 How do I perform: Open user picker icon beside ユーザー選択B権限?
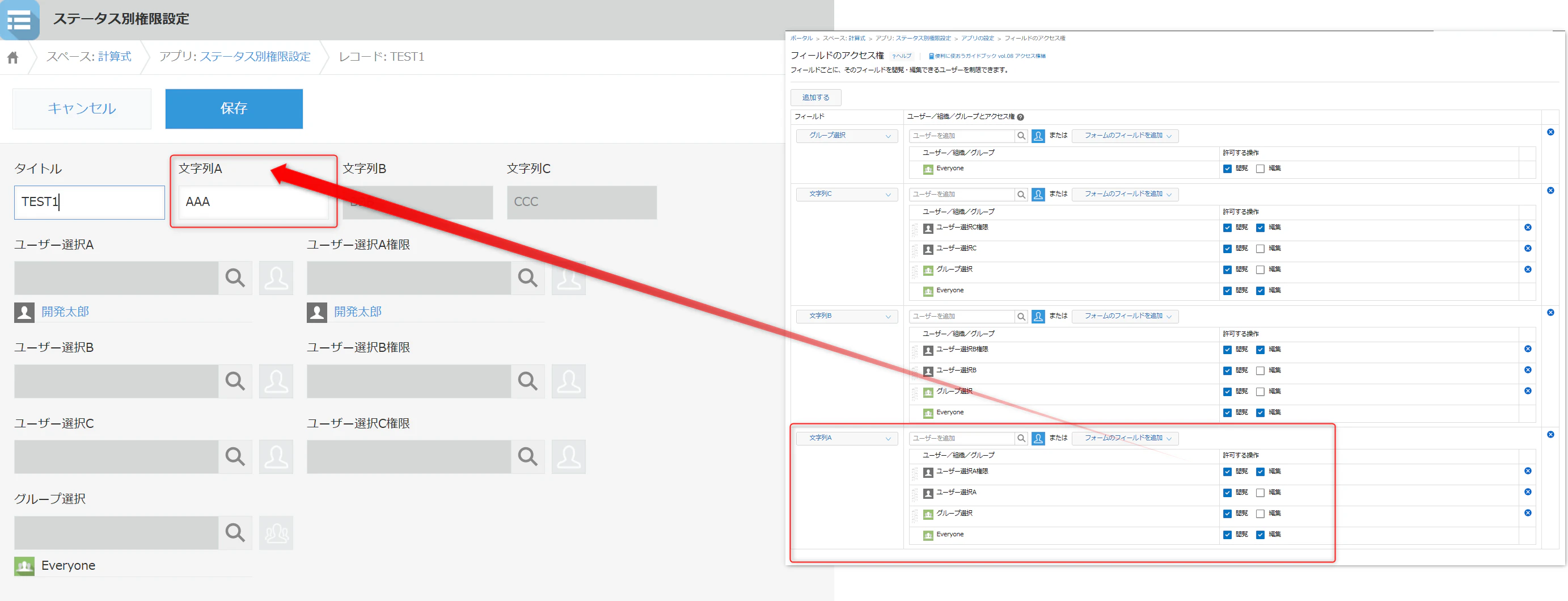click(569, 381)
